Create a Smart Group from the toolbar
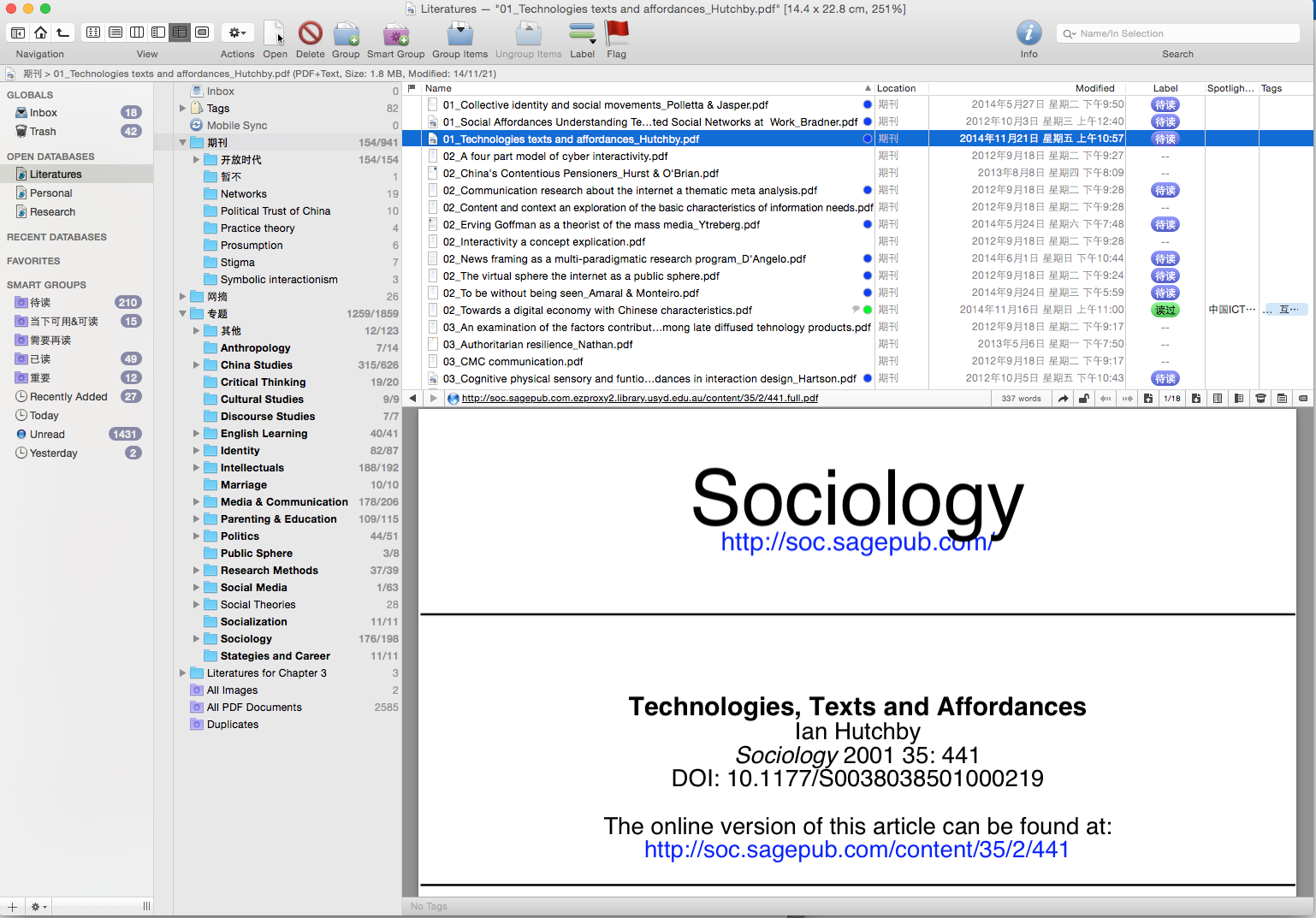 click(396, 34)
